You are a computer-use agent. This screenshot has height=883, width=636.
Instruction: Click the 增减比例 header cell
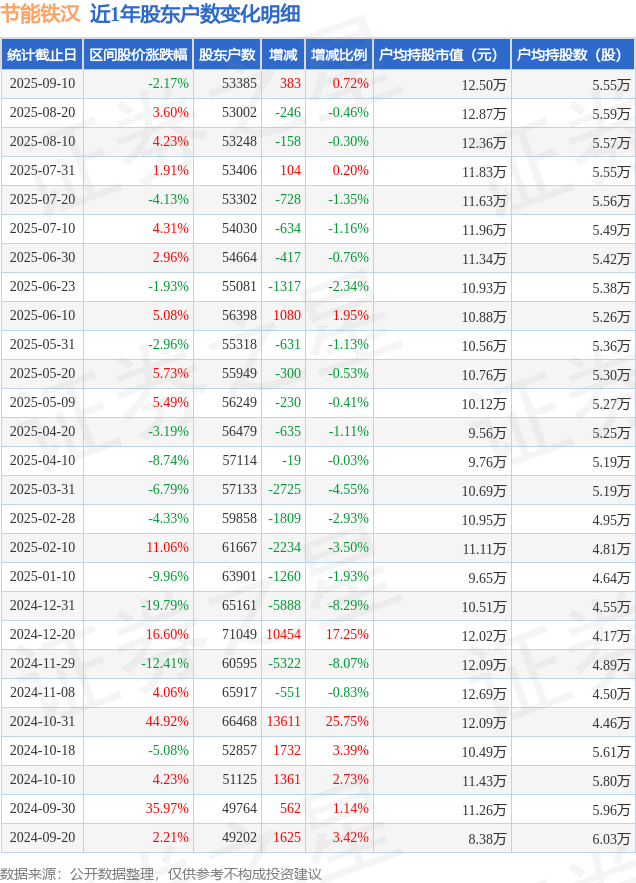pyautogui.click(x=339, y=55)
